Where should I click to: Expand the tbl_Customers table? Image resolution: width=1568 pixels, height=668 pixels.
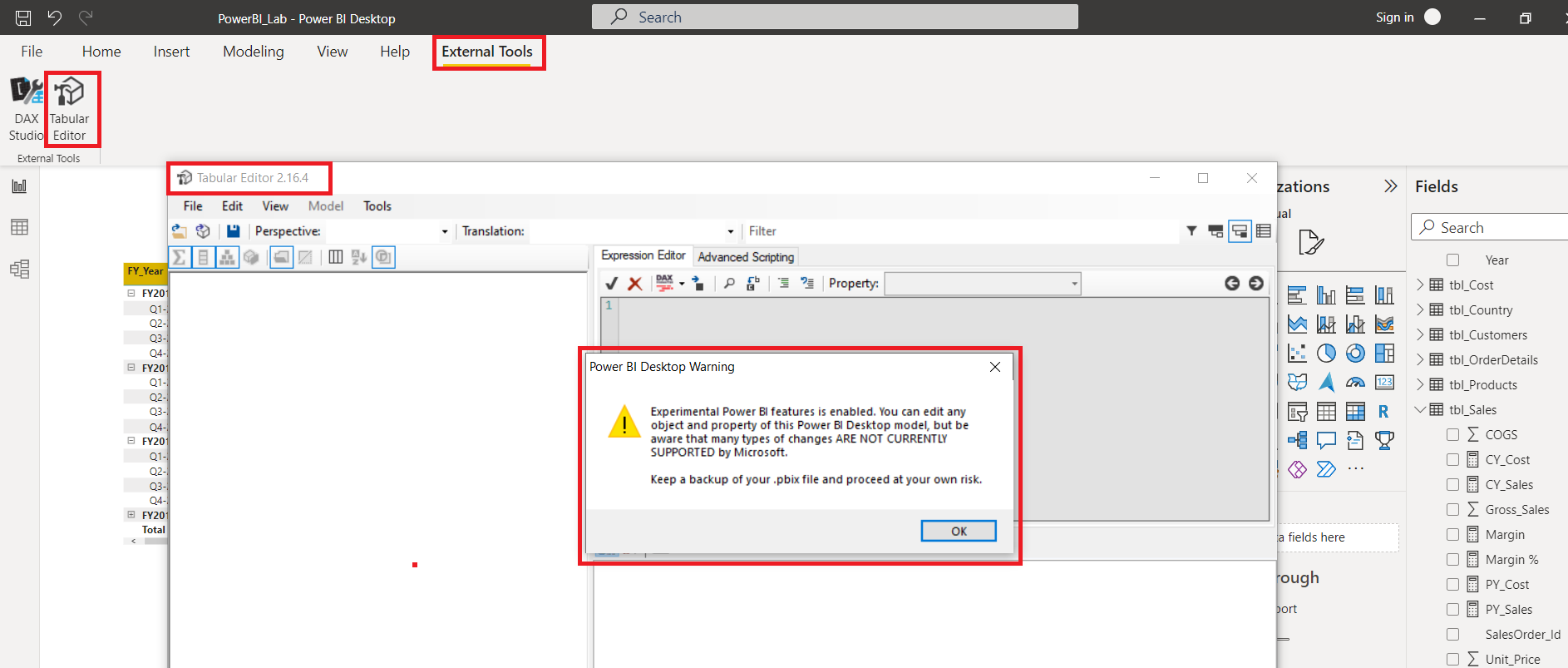(1420, 334)
